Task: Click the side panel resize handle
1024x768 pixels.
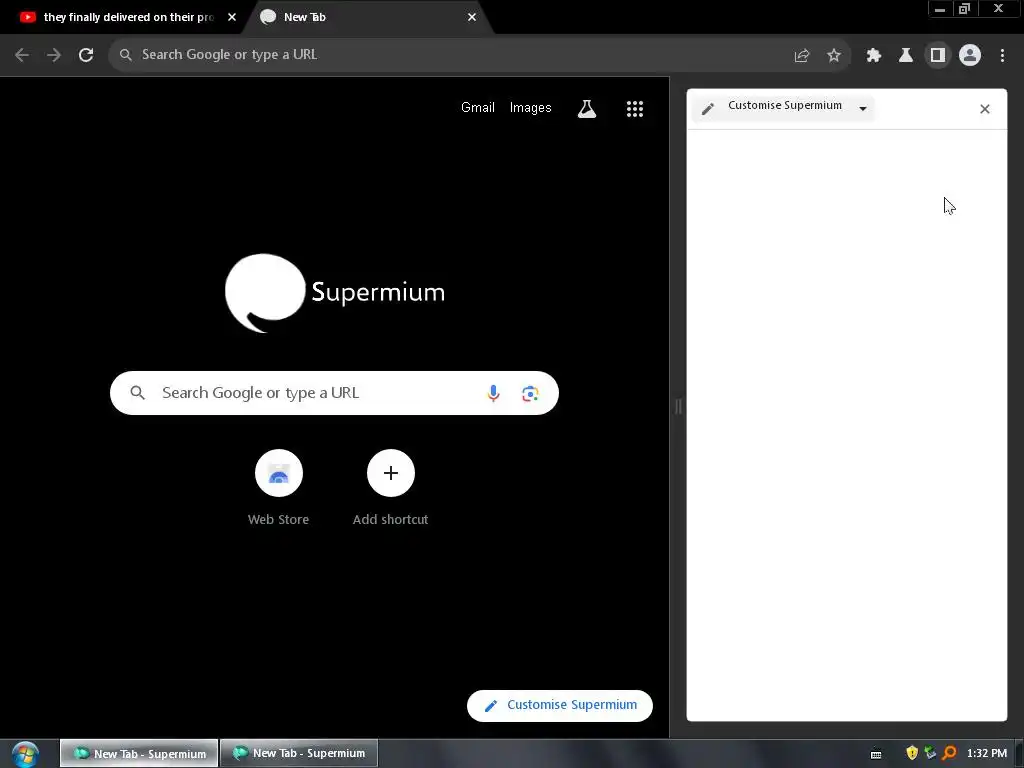Action: point(679,406)
